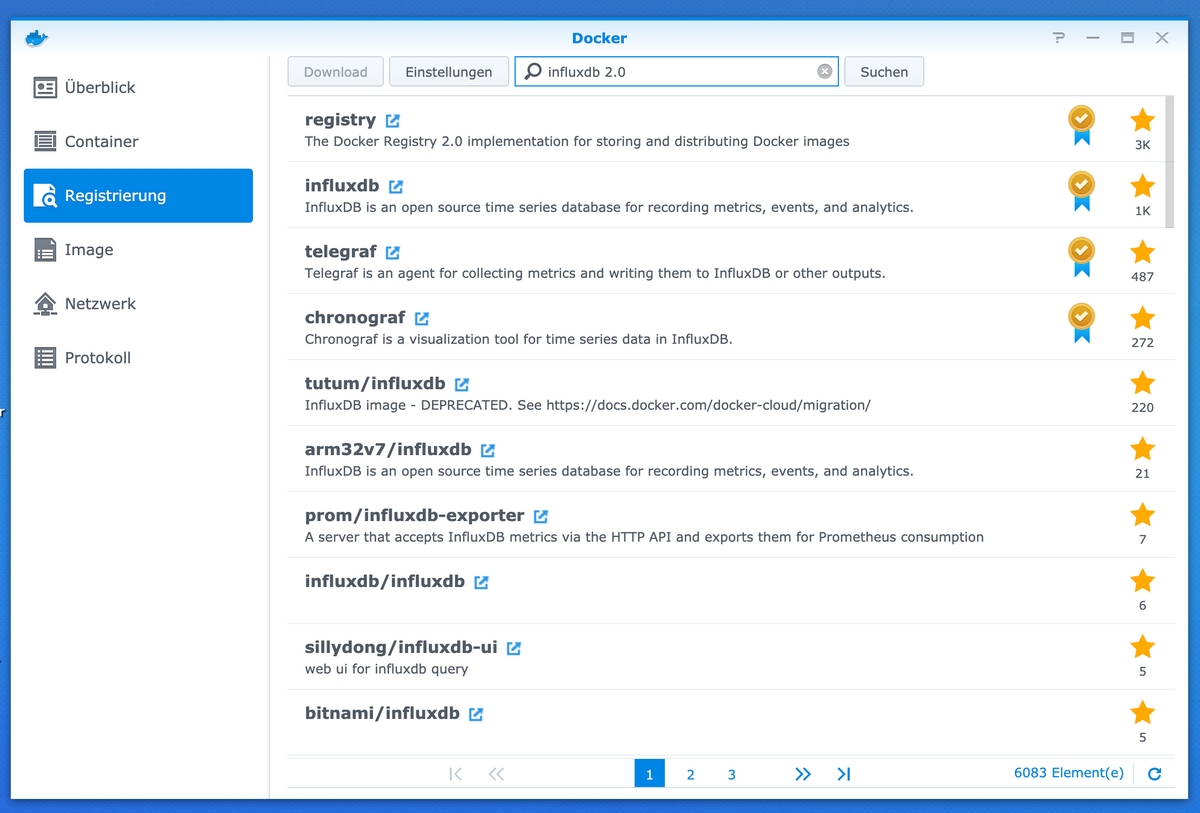1200x813 pixels.
Task: Click the 6083 Element(e) count text
Action: pos(1069,773)
